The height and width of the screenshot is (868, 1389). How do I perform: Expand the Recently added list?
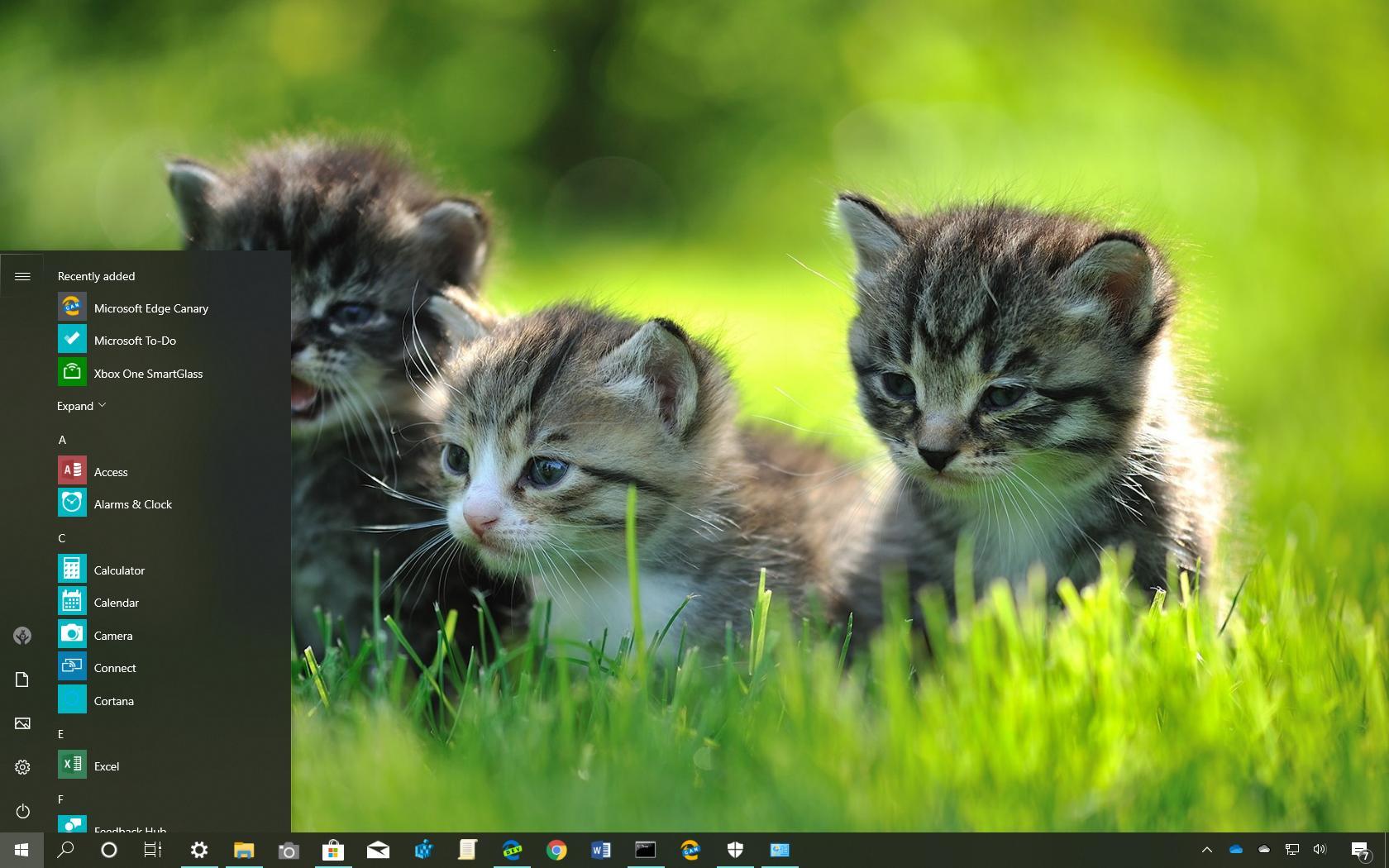tap(80, 405)
